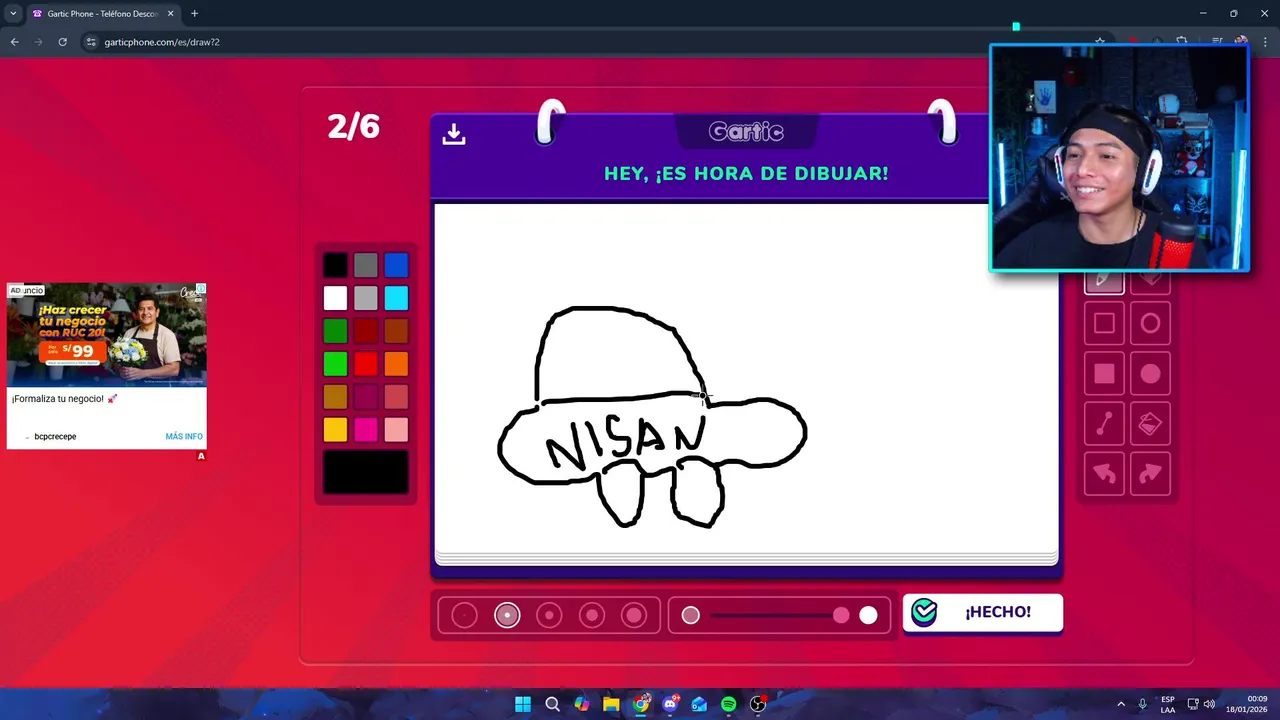Pick the light gray color swatch
The width and height of the screenshot is (1280, 720).
tap(366, 298)
